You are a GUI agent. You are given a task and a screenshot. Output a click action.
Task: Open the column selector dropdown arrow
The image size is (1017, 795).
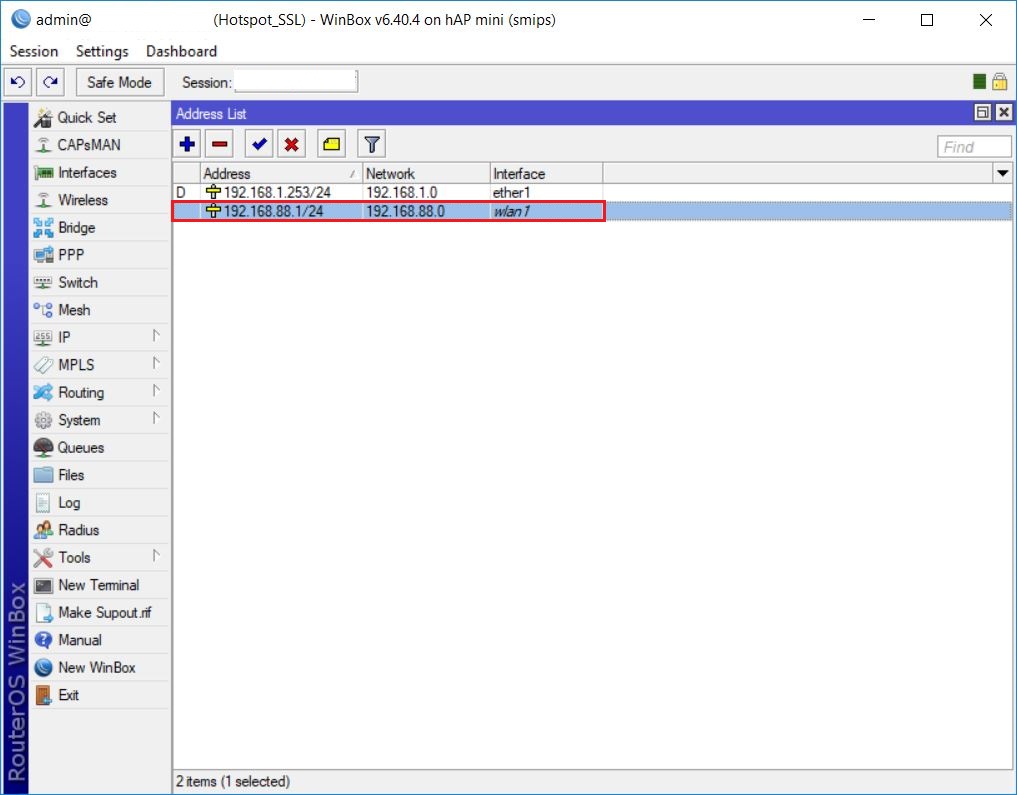(1003, 173)
